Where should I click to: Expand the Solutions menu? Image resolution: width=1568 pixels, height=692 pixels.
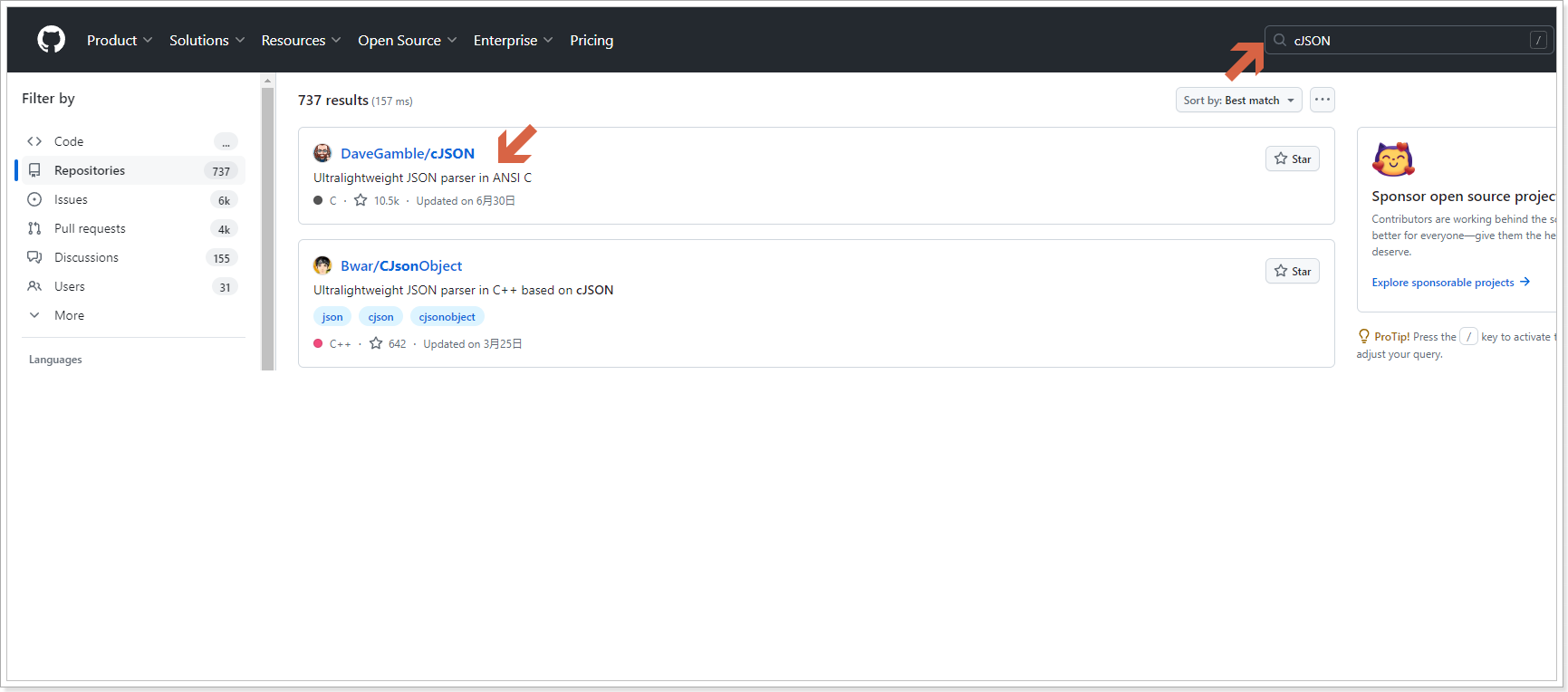click(207, 40)
